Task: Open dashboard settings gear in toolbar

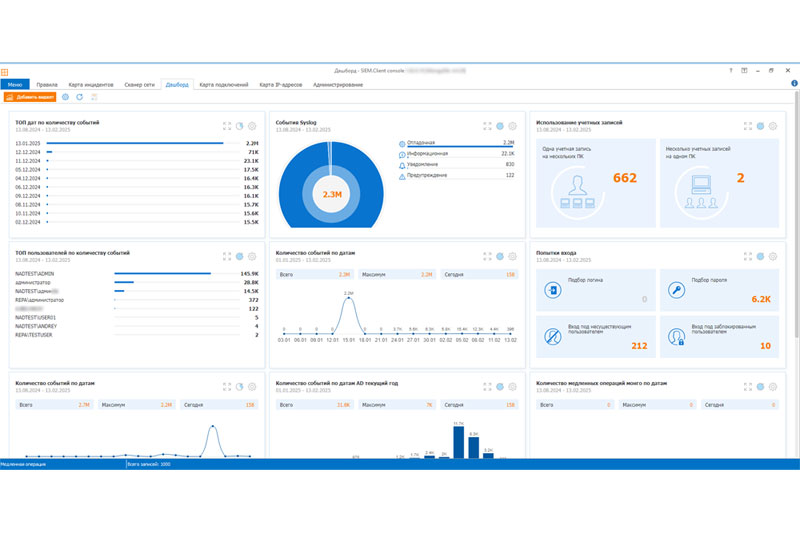Action: point(65,97)
